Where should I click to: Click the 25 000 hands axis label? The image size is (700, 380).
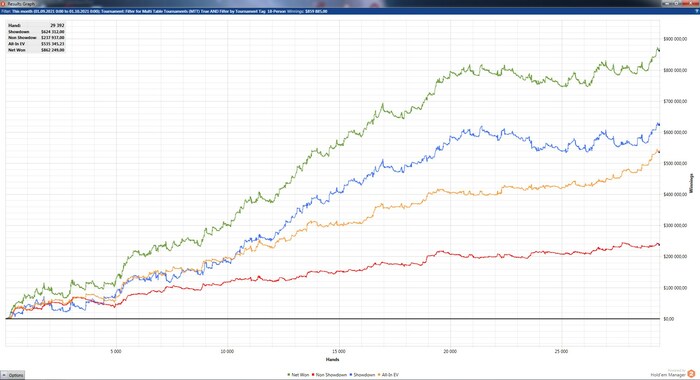pyautogui.click(x=561, y=351)
